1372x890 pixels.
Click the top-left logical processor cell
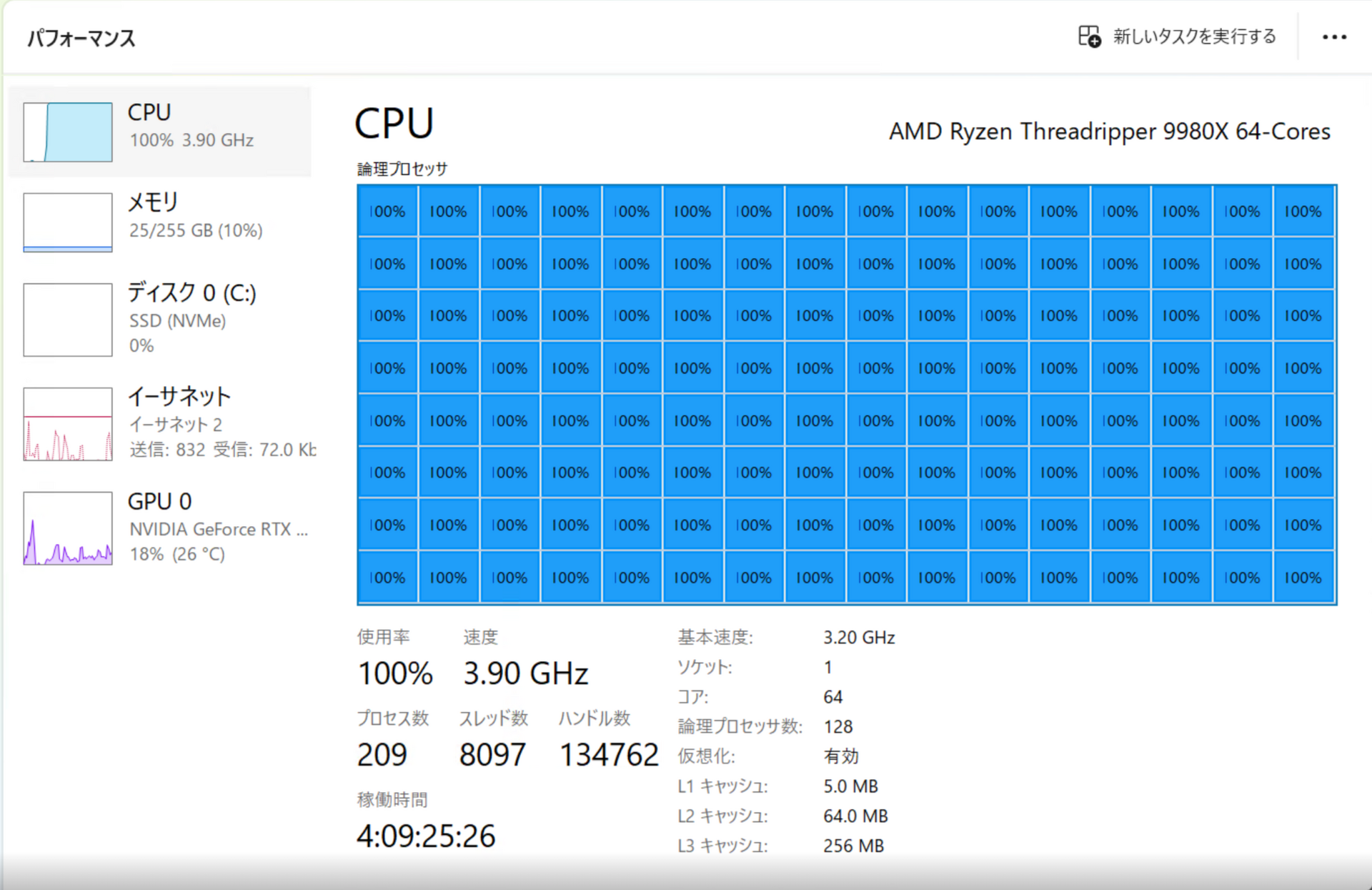pyautogui.click(x=387, y=211)
